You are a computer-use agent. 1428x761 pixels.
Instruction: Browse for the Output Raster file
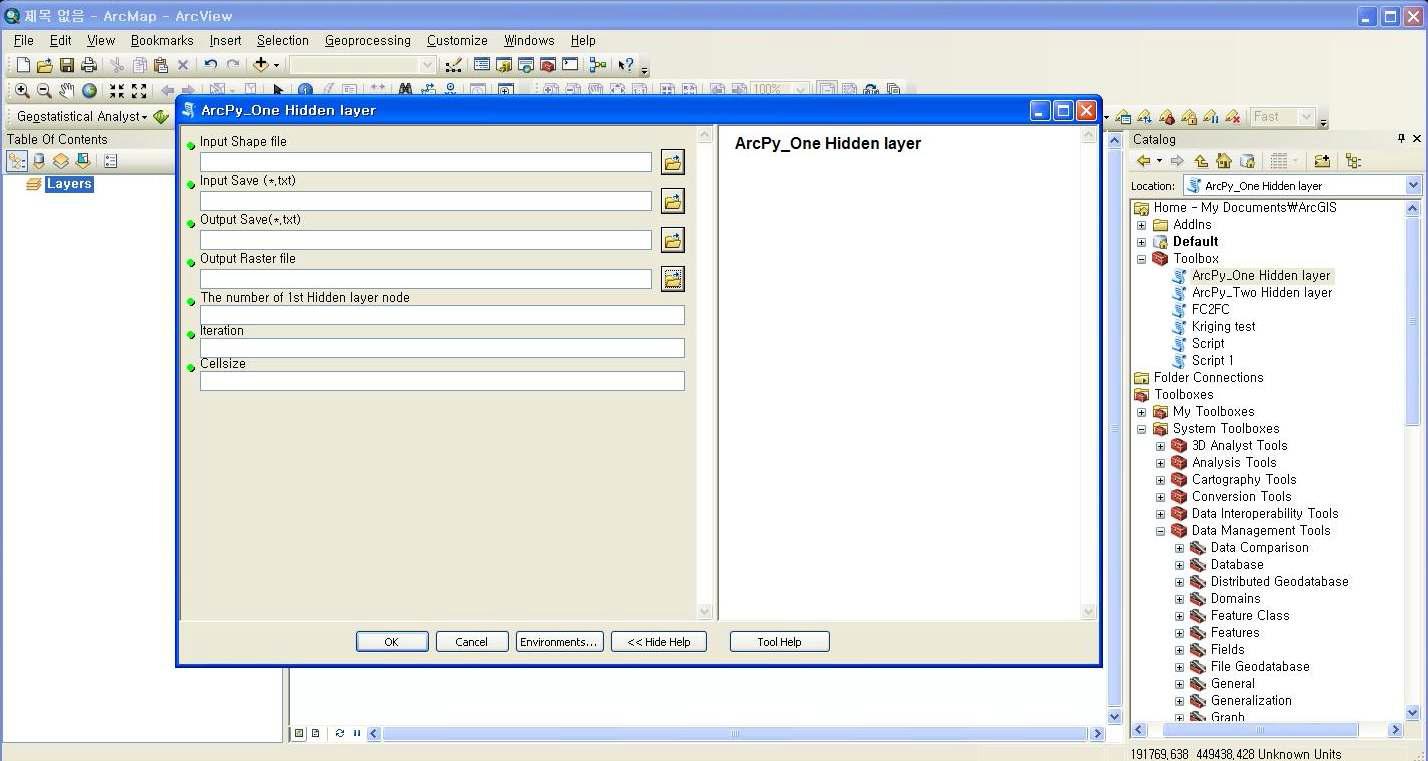673,279
